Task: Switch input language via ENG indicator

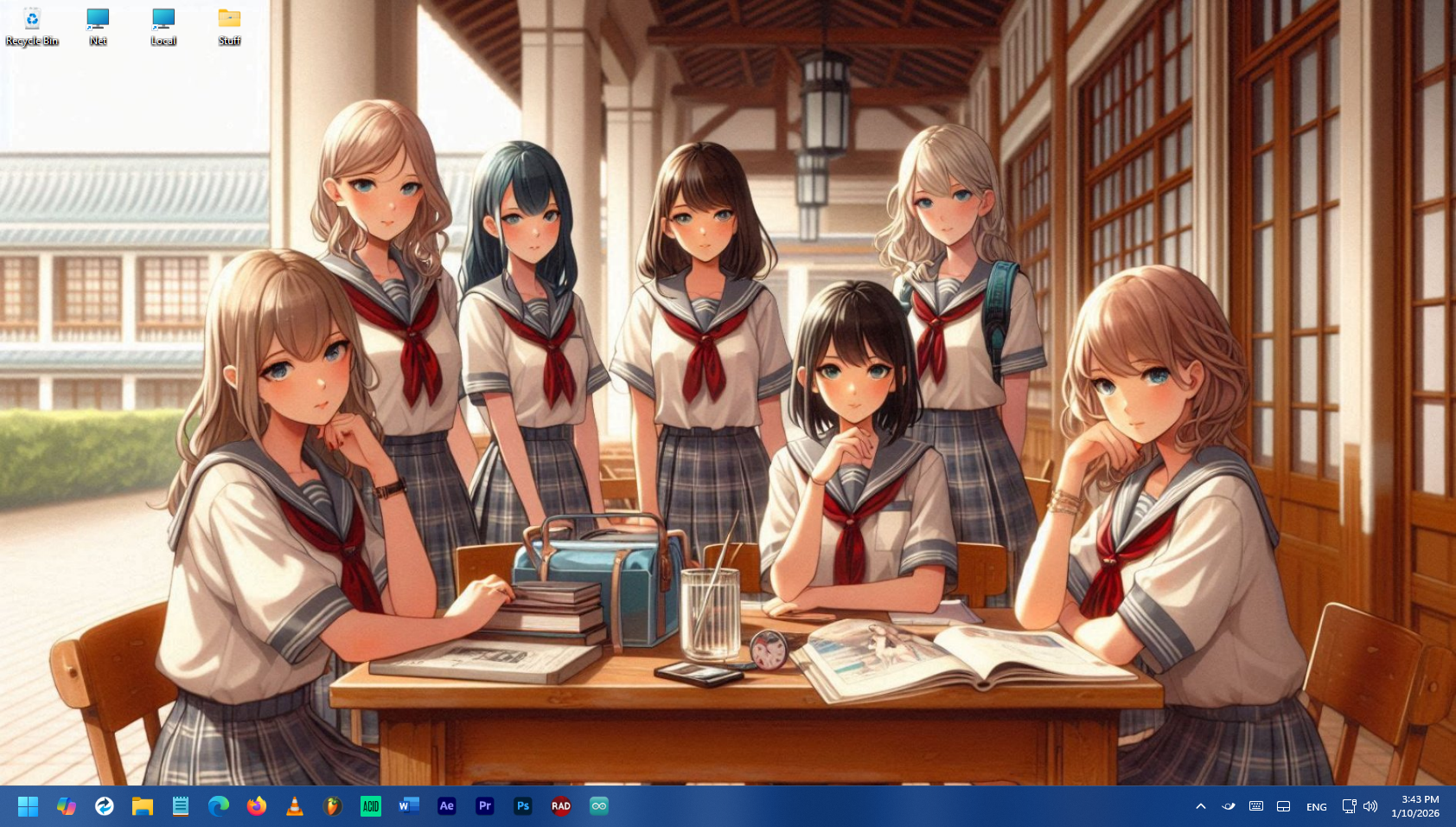Action: click(x=1317, y=806)
